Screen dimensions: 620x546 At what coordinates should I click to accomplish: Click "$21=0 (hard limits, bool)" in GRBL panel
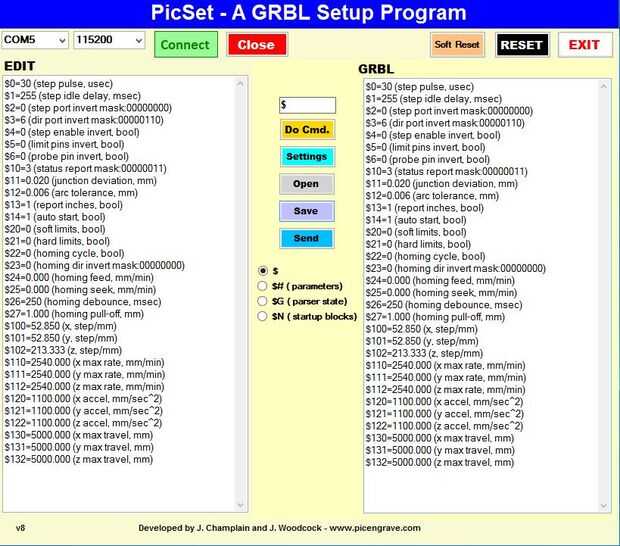[418, 244]
